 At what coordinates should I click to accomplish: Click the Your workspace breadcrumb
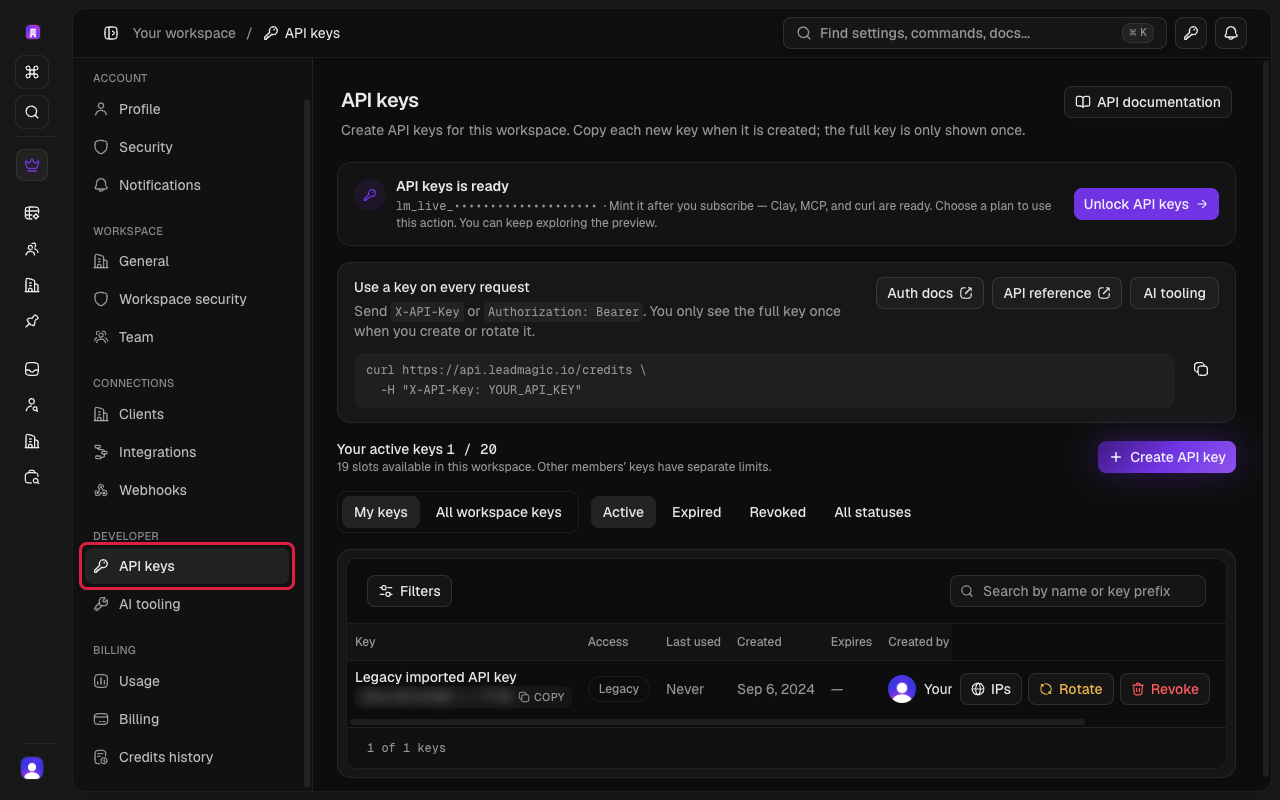point(184,33)
